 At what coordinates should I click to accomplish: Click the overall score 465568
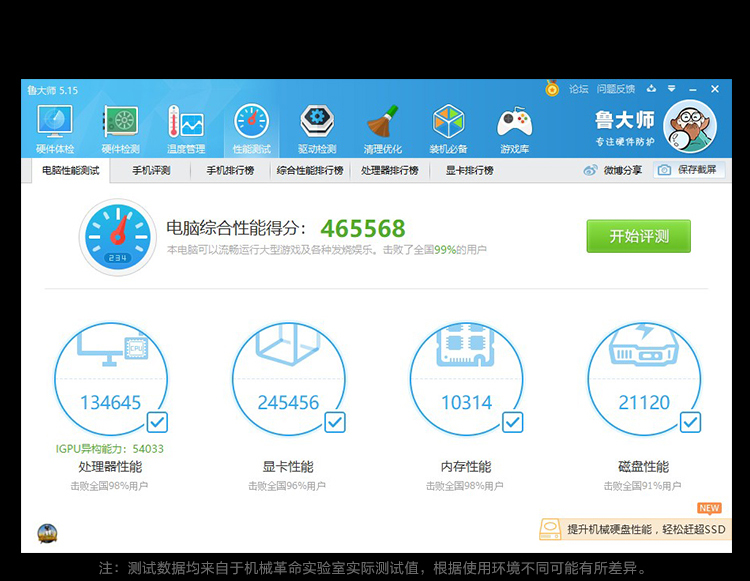coord(363,229)
